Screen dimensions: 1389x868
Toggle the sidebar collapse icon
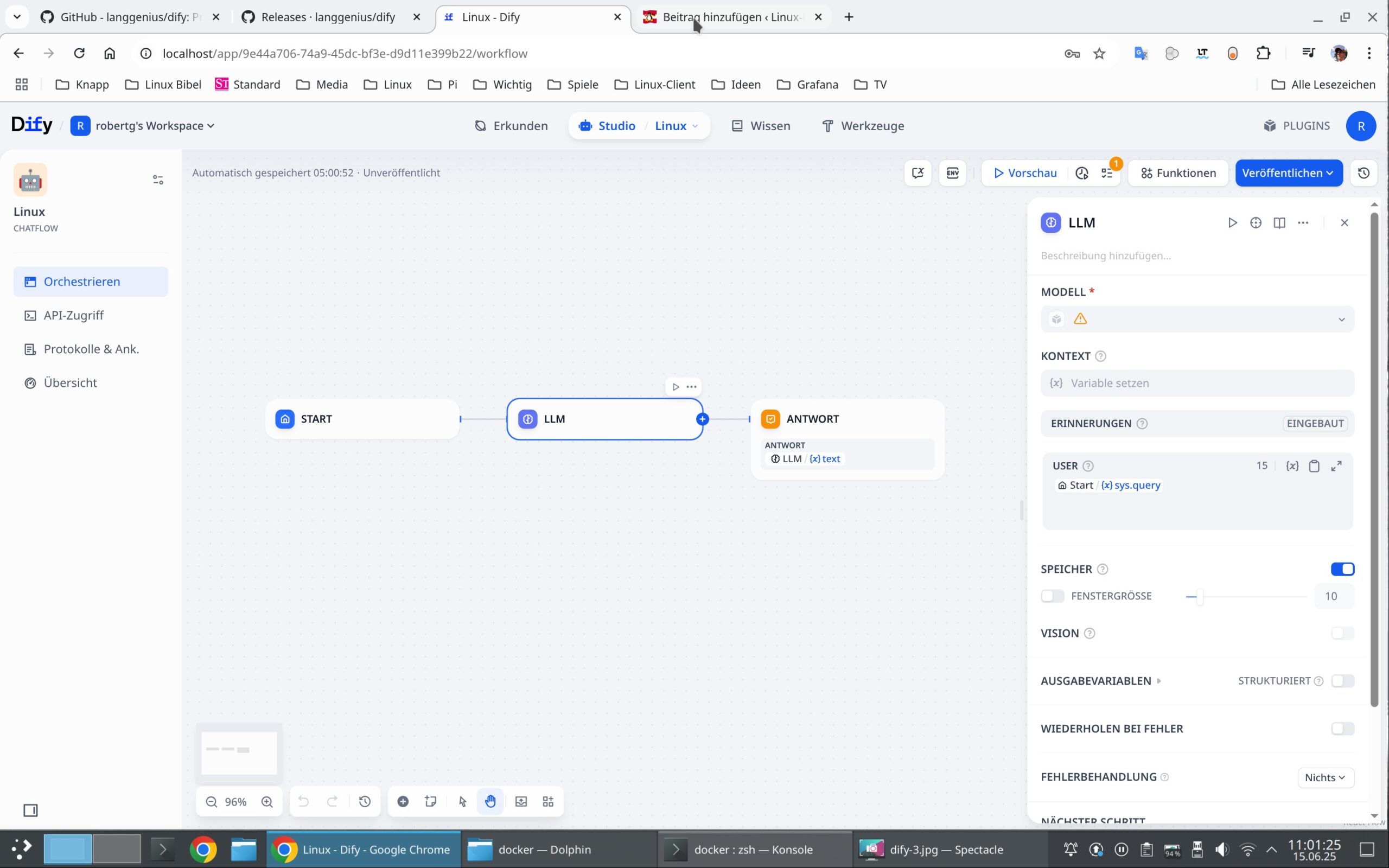[x=30, y=810]
